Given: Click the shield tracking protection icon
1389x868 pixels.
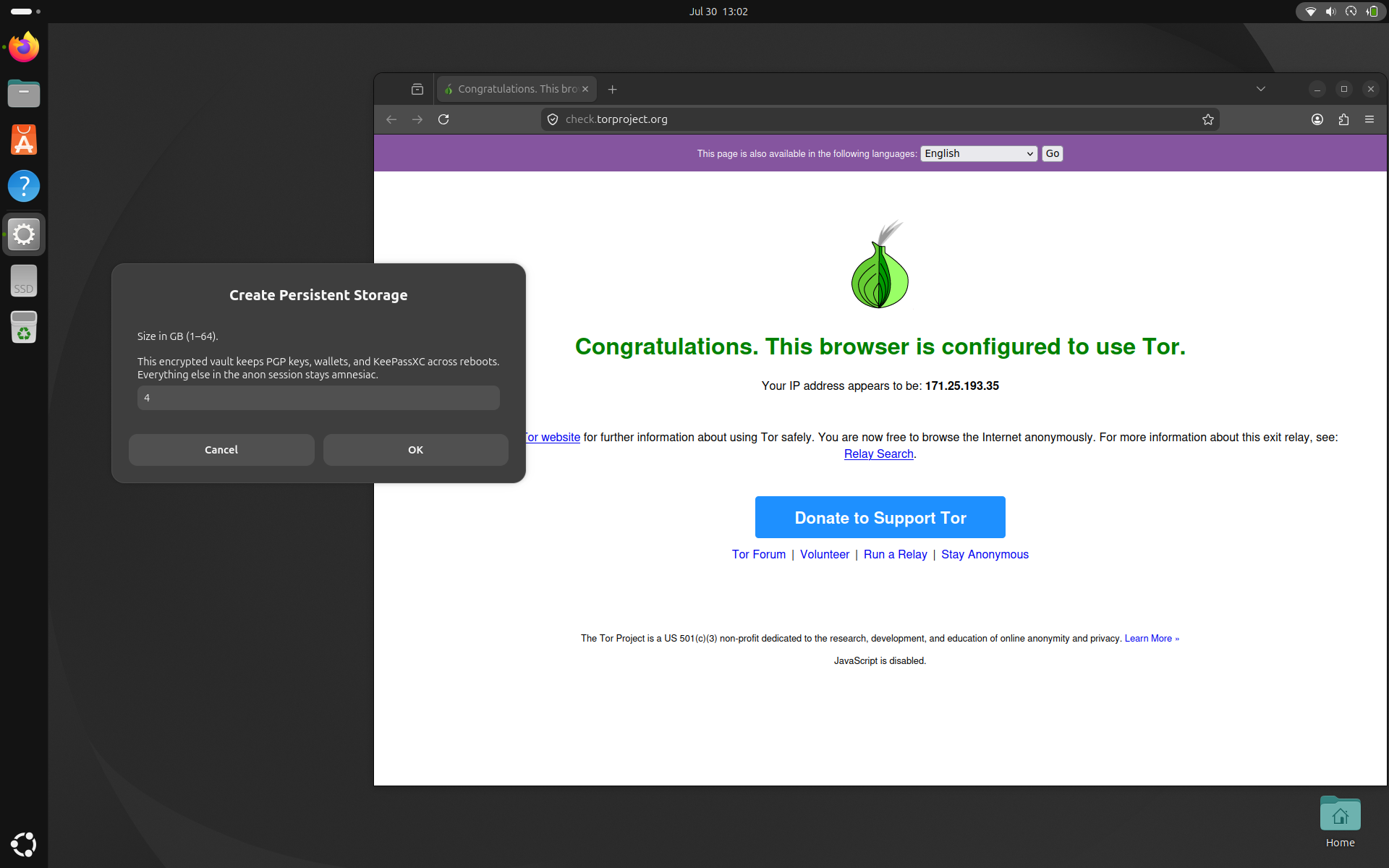Looking at the screenshot, I should [553, 119].
